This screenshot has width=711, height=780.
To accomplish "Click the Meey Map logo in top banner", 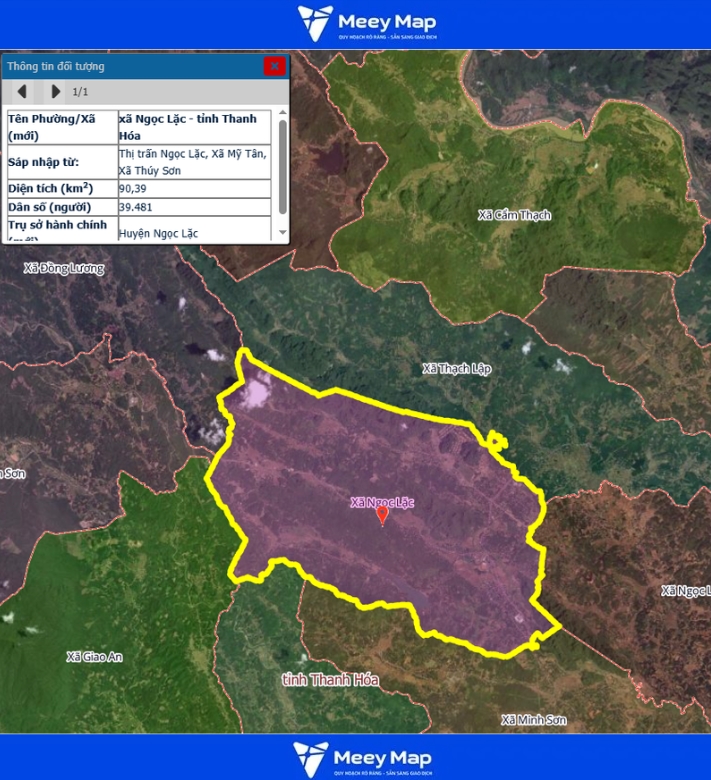I will click(x=367, y=24).
